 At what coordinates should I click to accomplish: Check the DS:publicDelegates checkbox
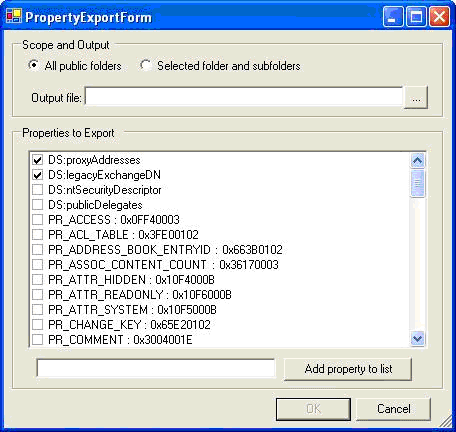[x=38, y=205]
